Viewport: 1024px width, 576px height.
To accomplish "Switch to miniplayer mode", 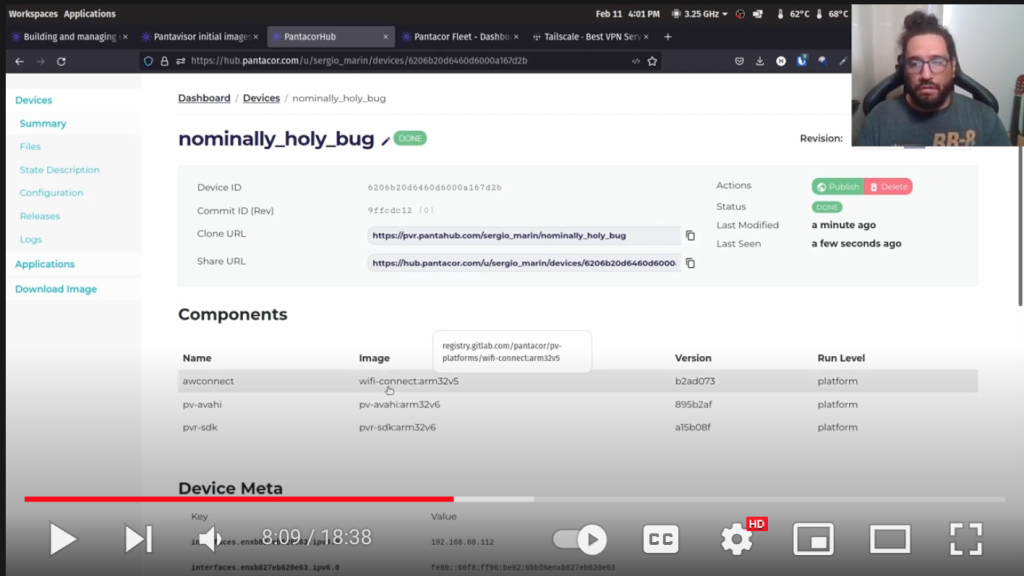I will coord(813,539).
